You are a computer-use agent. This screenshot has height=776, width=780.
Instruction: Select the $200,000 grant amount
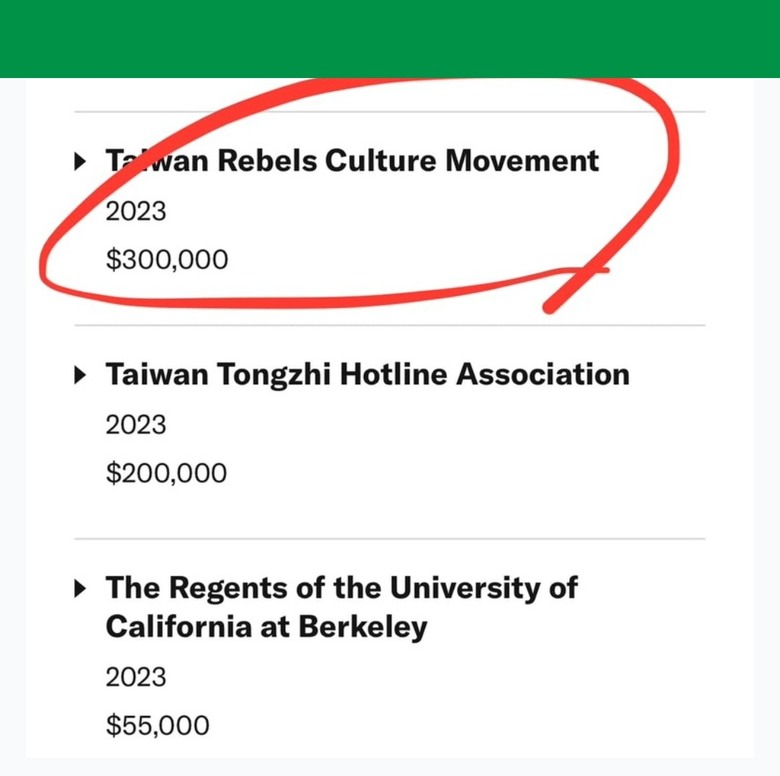pos(166,473)
